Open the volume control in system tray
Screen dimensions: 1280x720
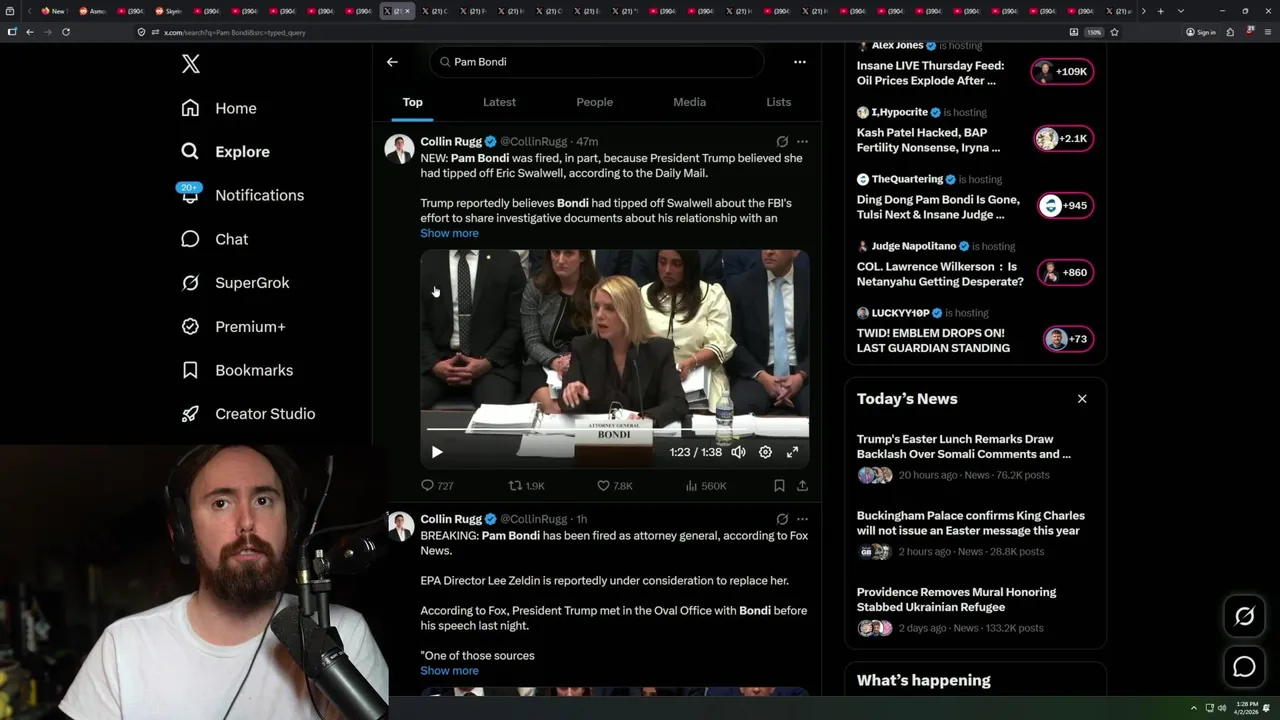1221,708
